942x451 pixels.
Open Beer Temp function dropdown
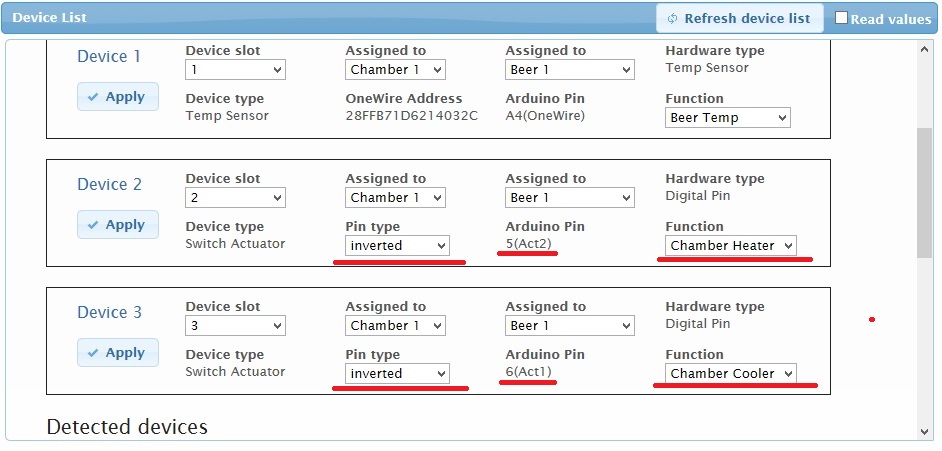[x=727, y=118]
